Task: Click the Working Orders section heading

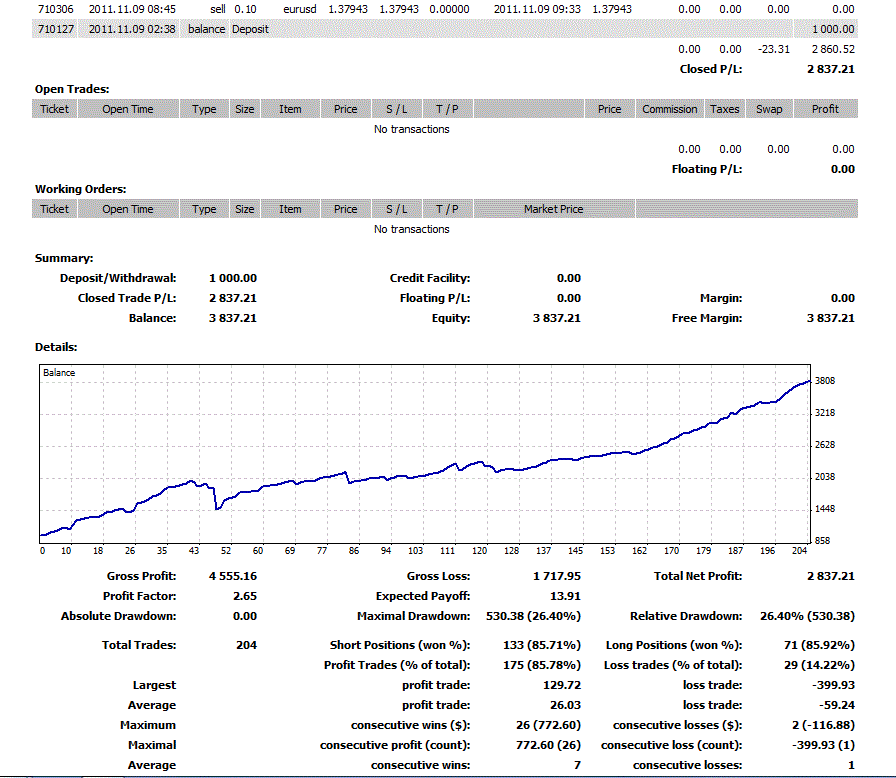Action: click(80, 189)
